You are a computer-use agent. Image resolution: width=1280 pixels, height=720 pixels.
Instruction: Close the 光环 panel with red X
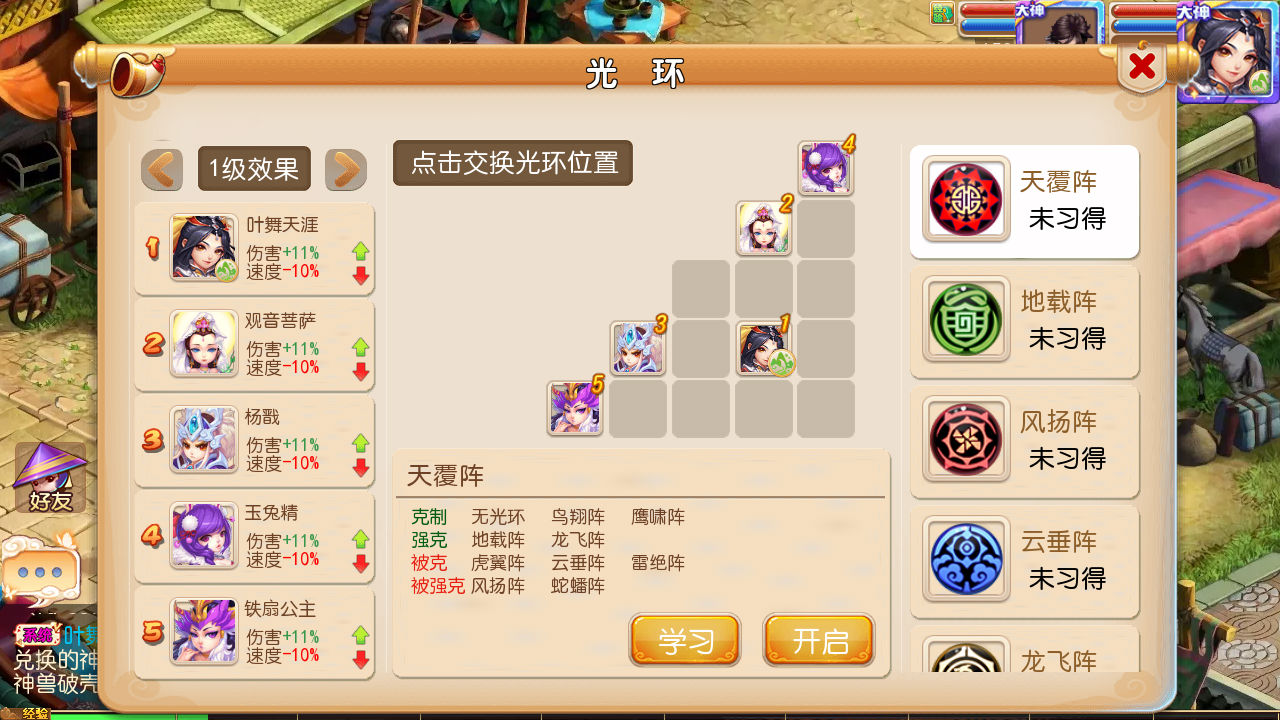(1142, 67)
